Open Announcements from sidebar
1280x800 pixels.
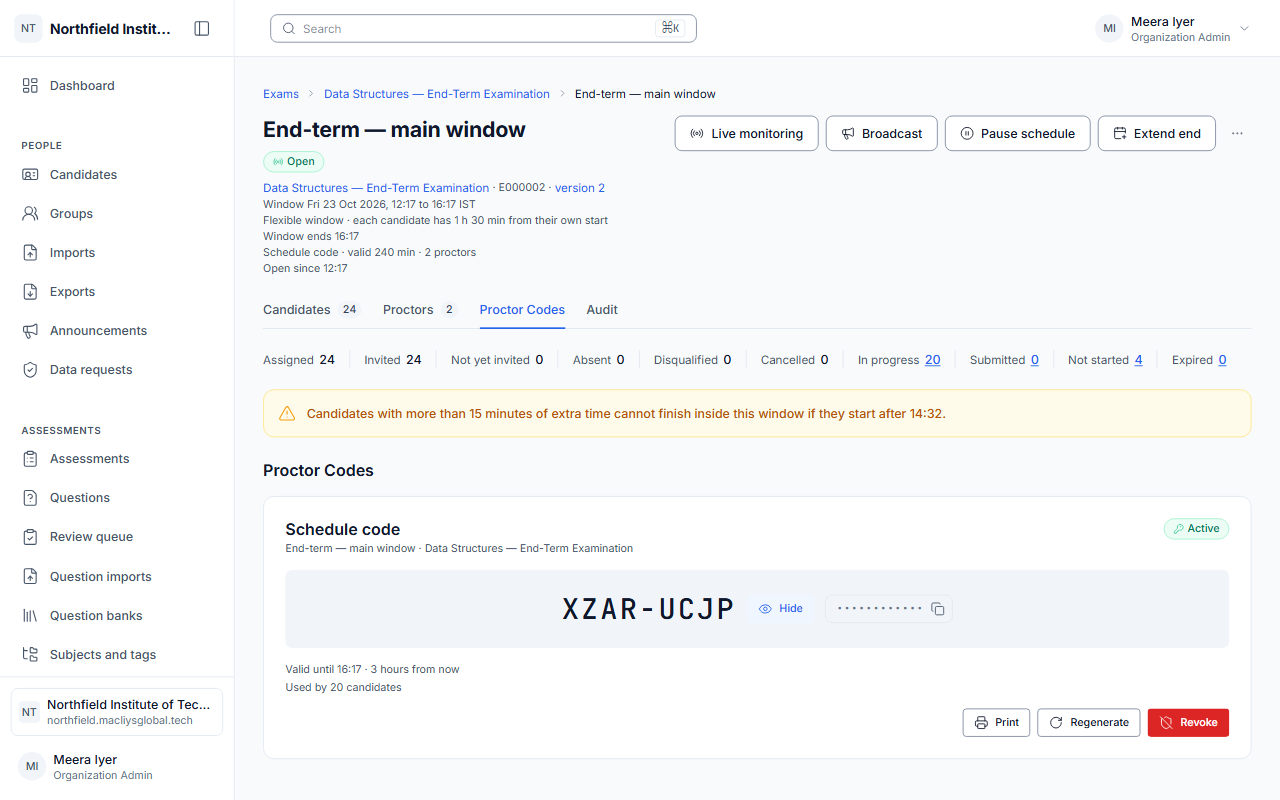[x=117, y=331]
